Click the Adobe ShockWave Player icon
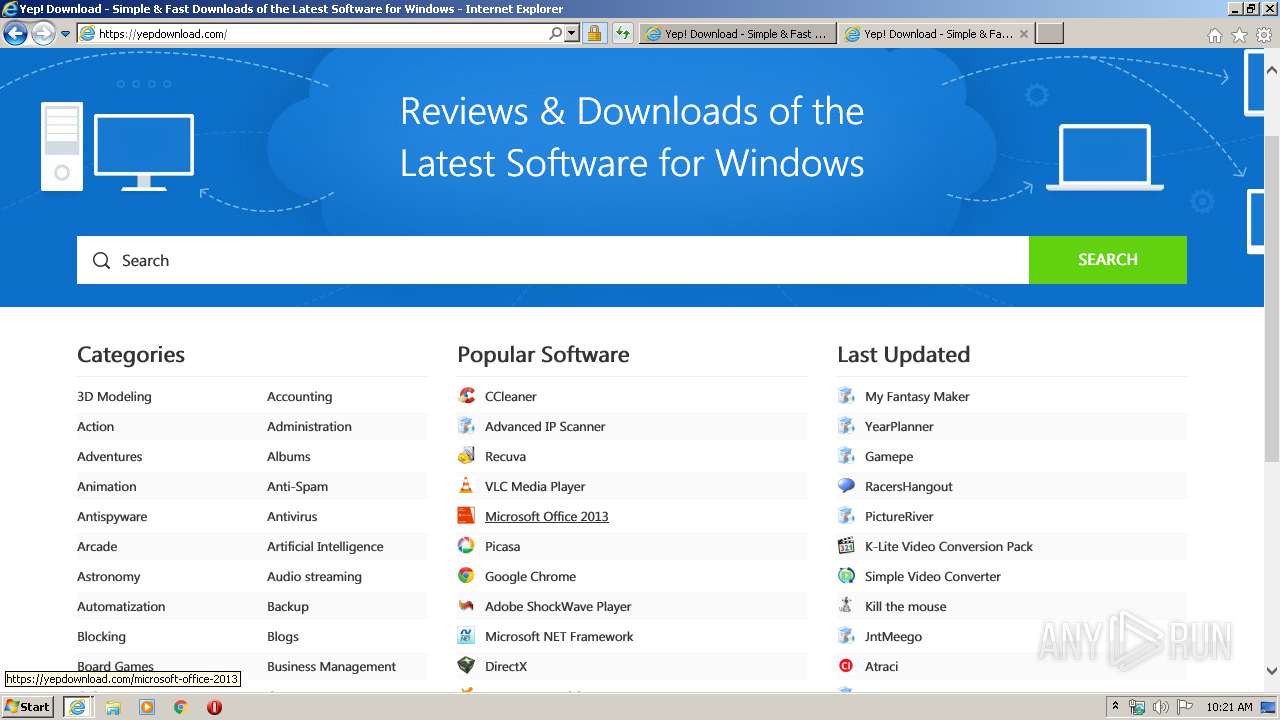1280x720 pixels. point(466,606)
